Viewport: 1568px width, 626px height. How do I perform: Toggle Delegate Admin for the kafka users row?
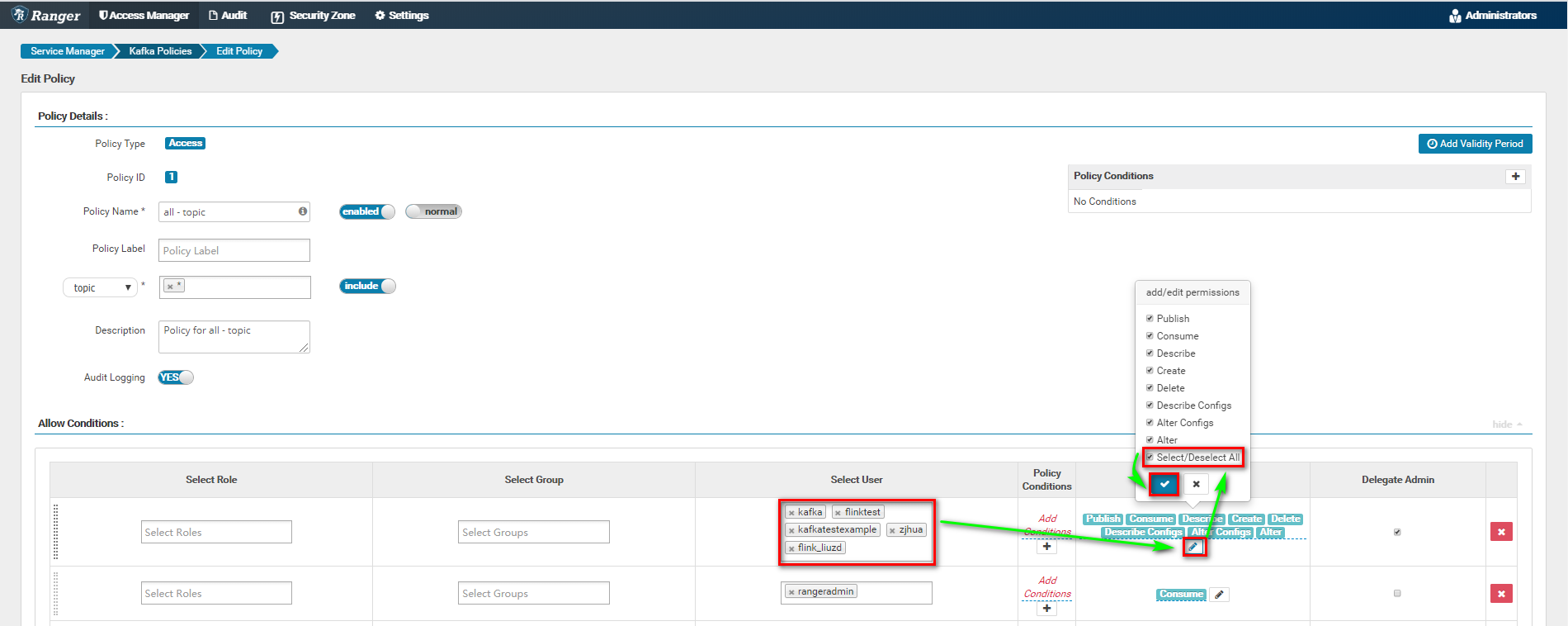coord(1397,532)
